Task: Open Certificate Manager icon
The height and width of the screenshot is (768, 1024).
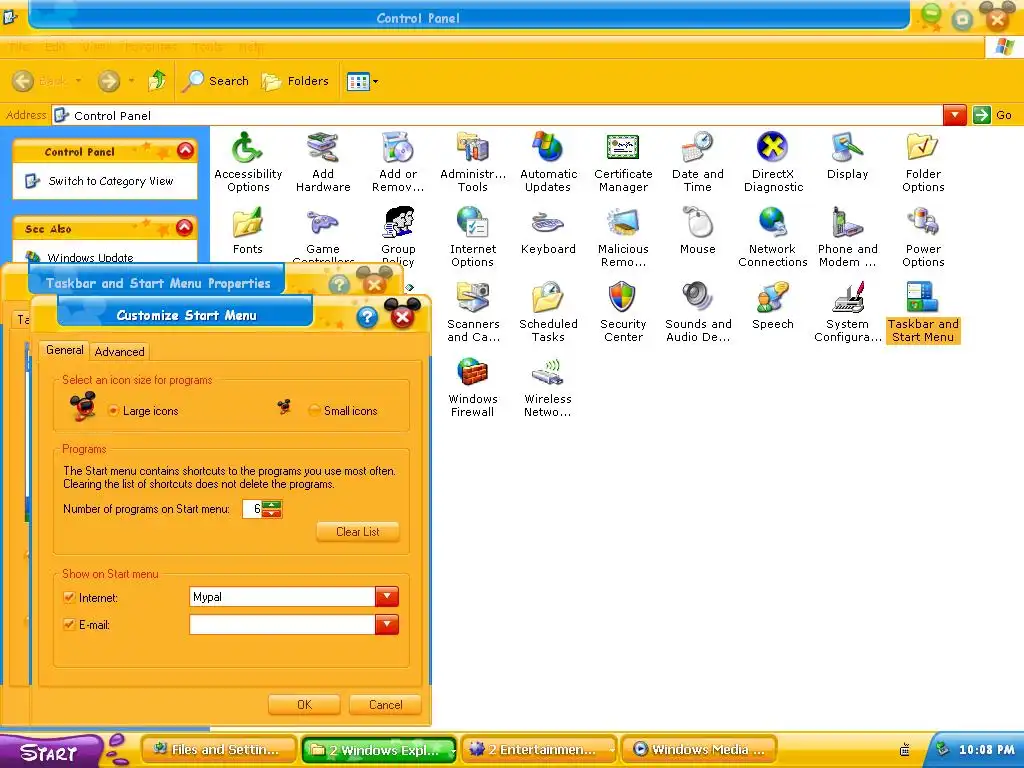Action: coord(623,161)
